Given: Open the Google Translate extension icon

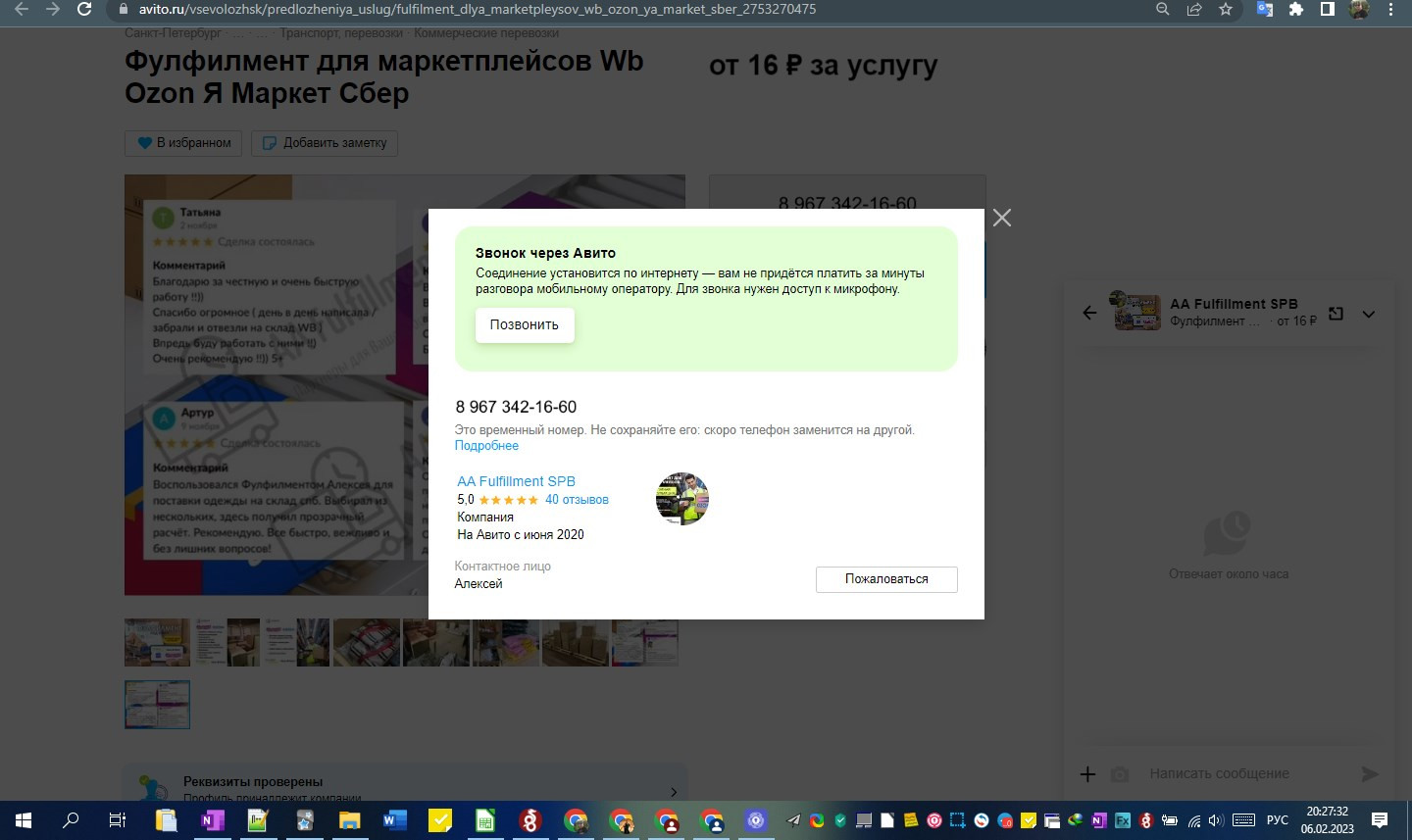Looking at the screenshot, I should (1265, 9).
